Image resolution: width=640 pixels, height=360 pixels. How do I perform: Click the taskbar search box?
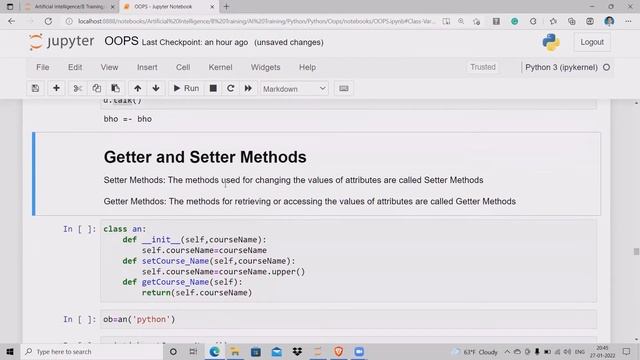click(x=91, y=351)
